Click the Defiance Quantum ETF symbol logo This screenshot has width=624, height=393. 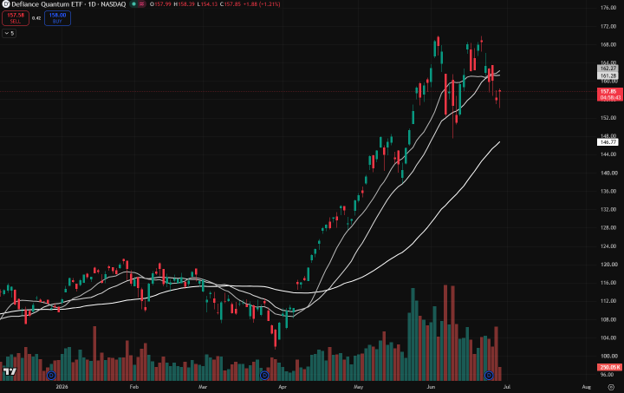point(6,4)
